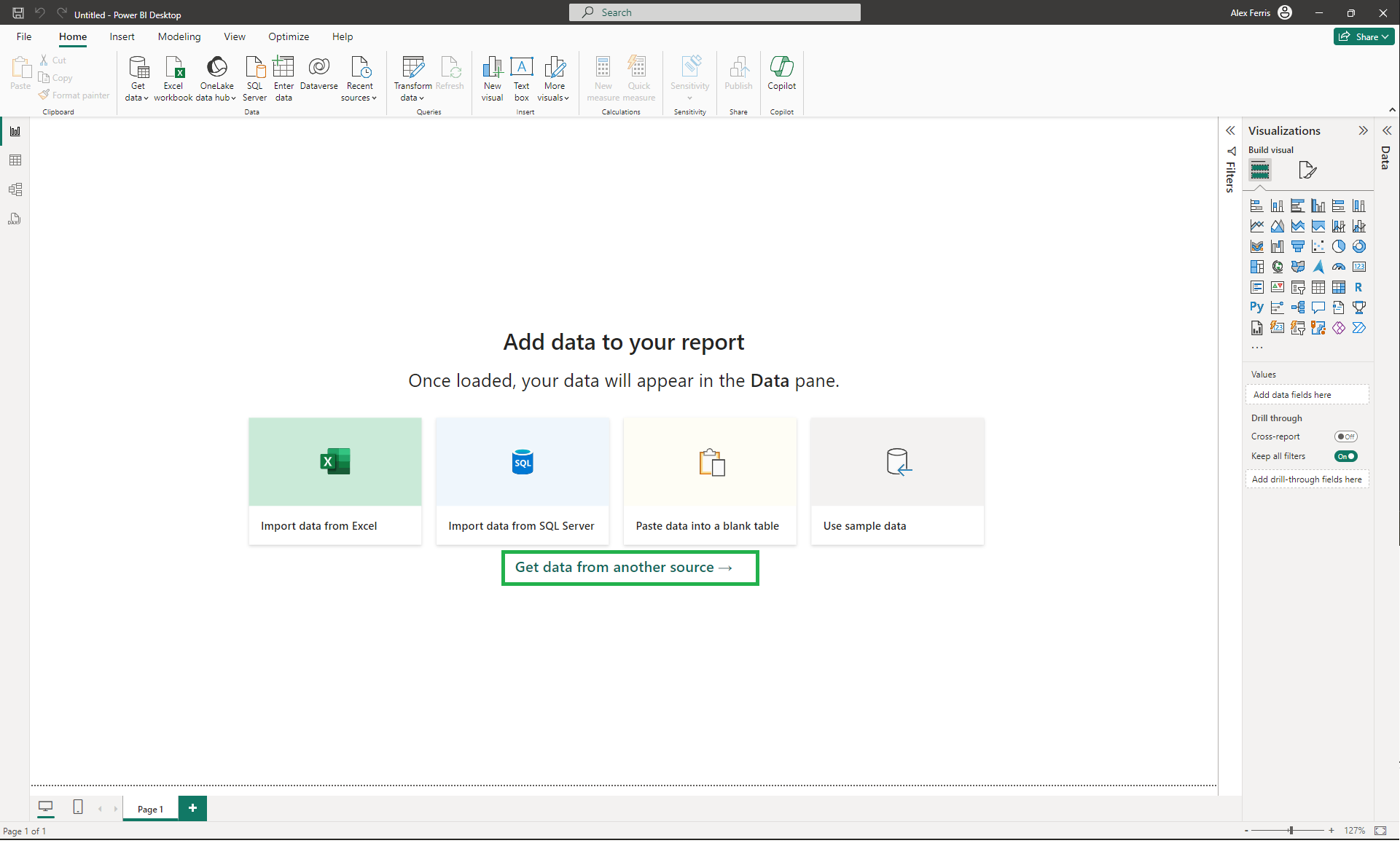Select the Donut chart visual
The width and height of the screenshot is (1400, 846).
click(x=1359, y=246)
